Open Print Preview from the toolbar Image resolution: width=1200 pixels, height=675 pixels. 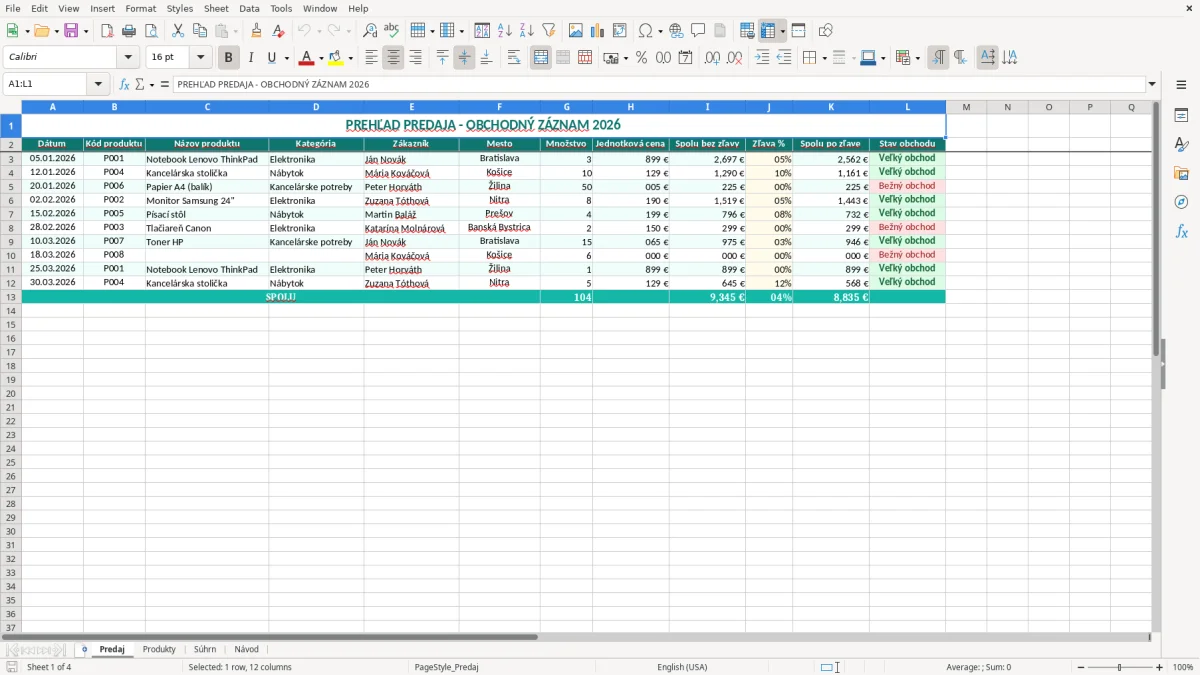click(151, 31)
